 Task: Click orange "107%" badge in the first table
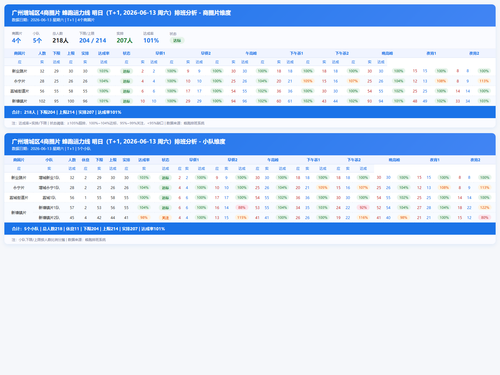coord(353,81)
